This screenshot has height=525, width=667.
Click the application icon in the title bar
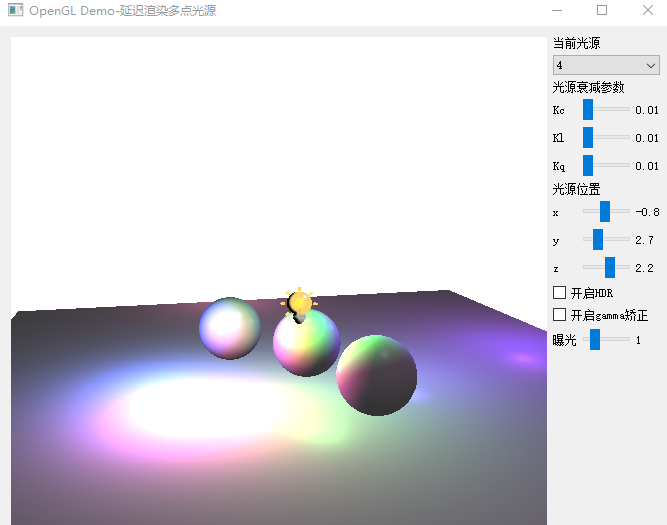(15, 10)
